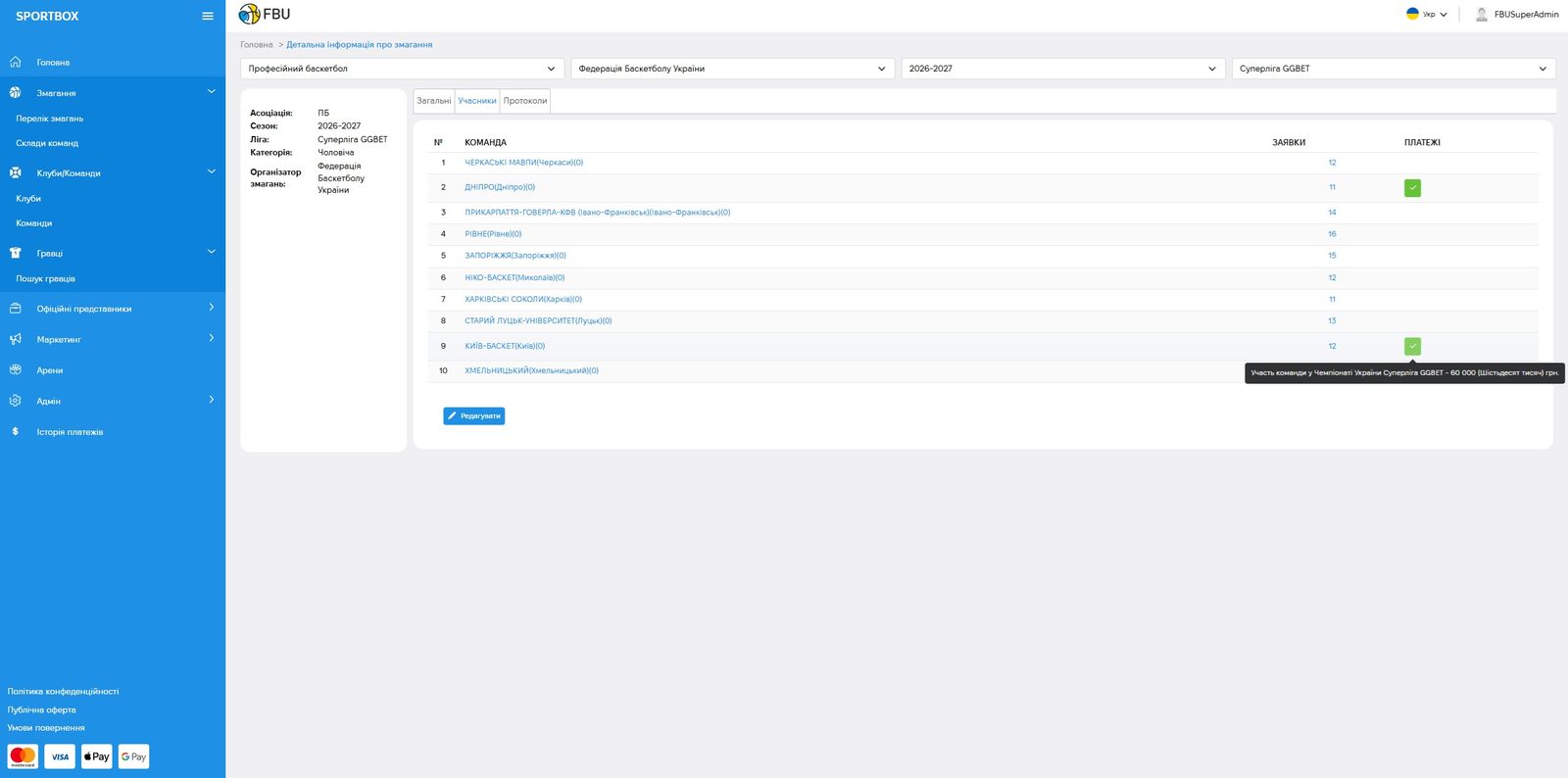Switch to the Учасники tab
This screenshot has width=1568, height=778.
pos(477,101)
